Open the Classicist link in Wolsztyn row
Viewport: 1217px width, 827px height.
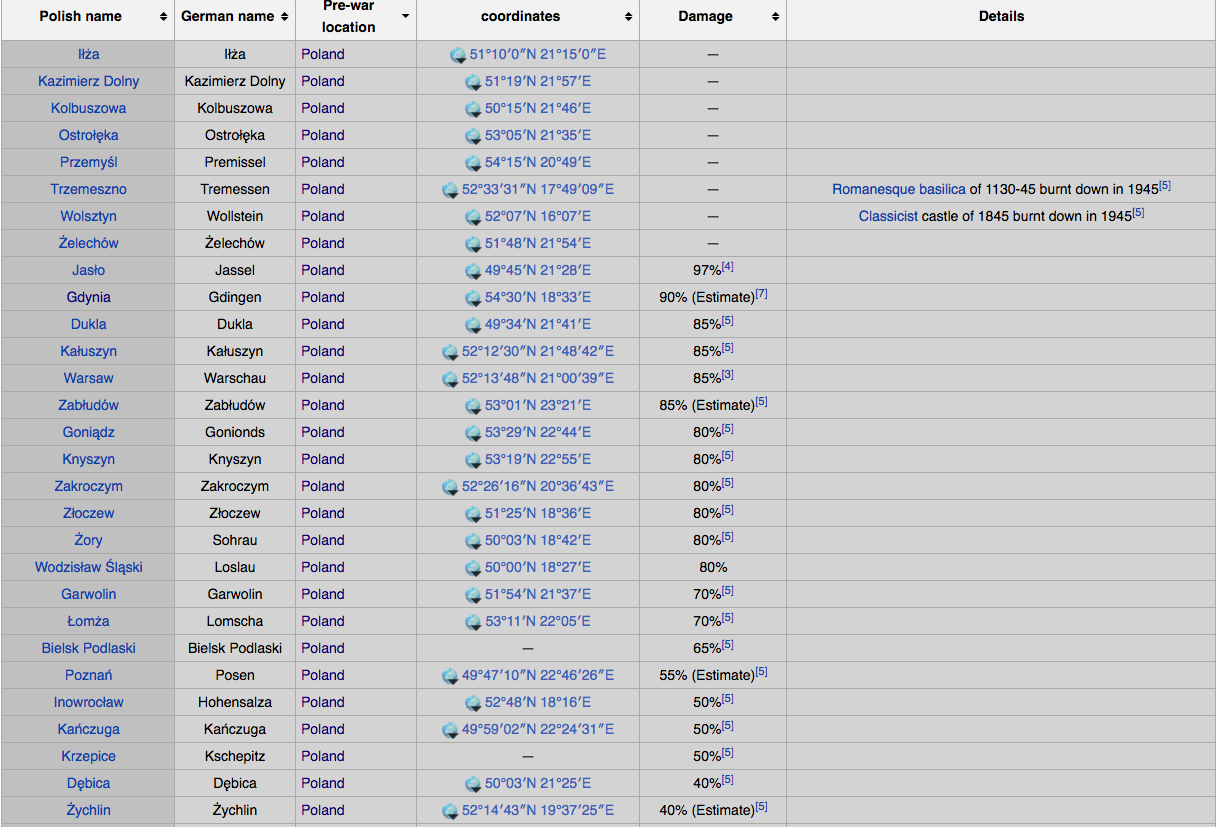coord(888,216)
